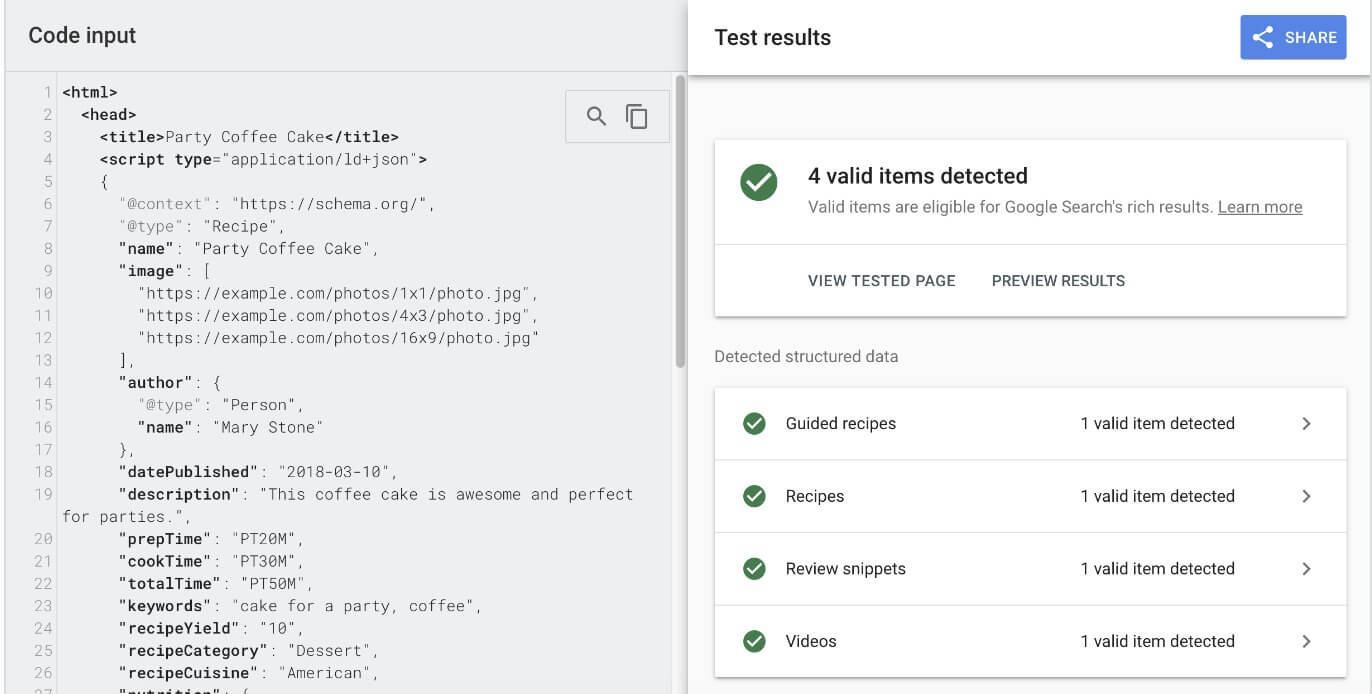Open VIEW TESTED PAGE

881,281
